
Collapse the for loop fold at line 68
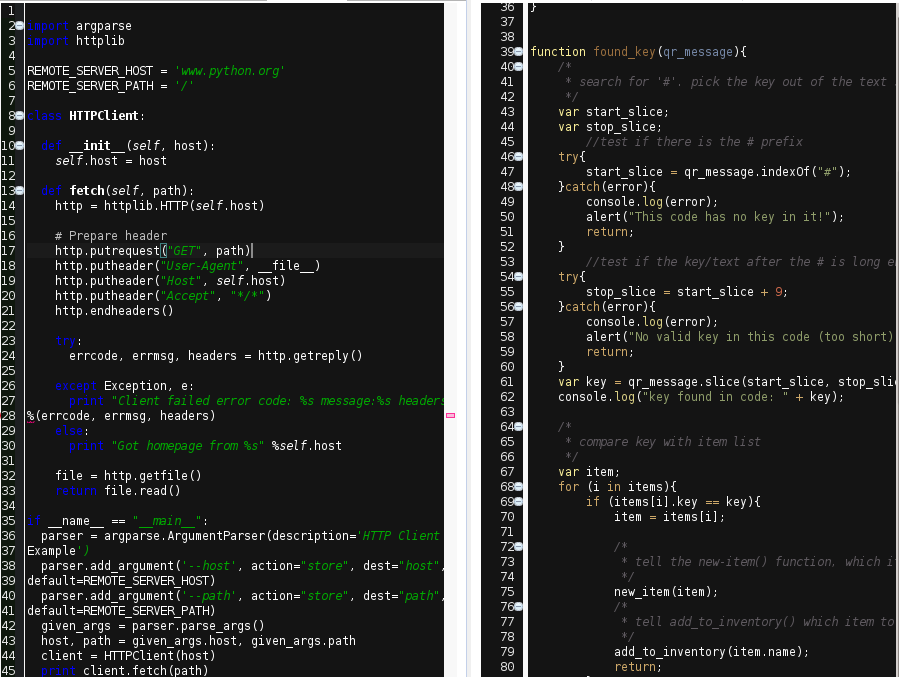pos(519,487)
